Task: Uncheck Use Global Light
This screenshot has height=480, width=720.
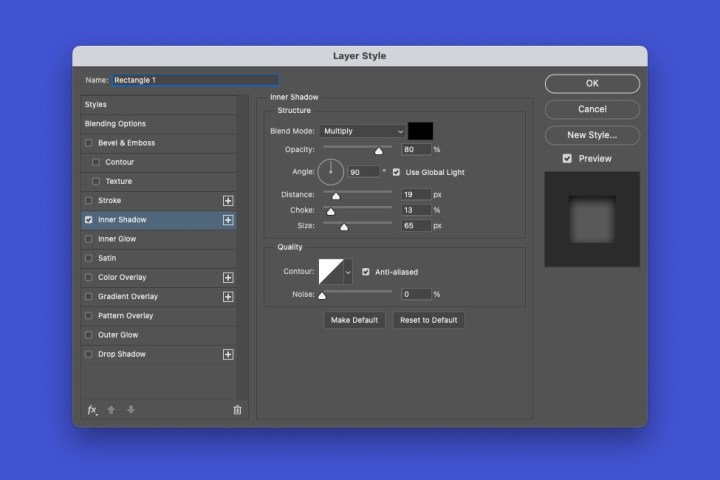Action: click(x=397, y=172)
